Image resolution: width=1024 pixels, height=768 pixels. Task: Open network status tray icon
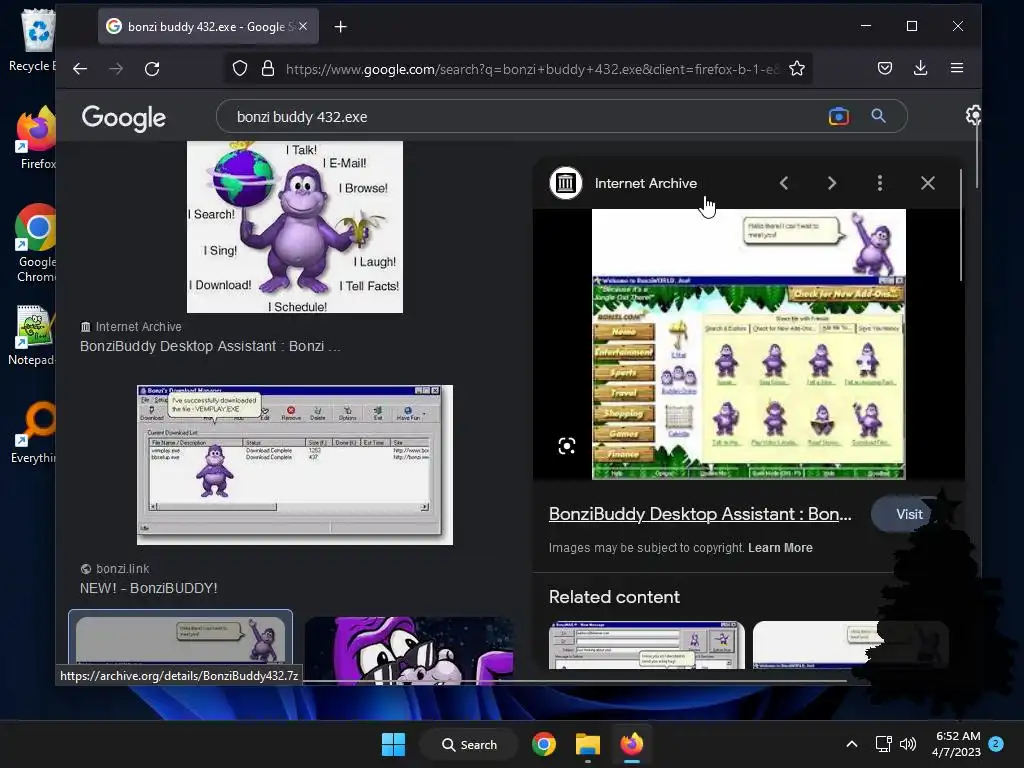coord(884,744)
